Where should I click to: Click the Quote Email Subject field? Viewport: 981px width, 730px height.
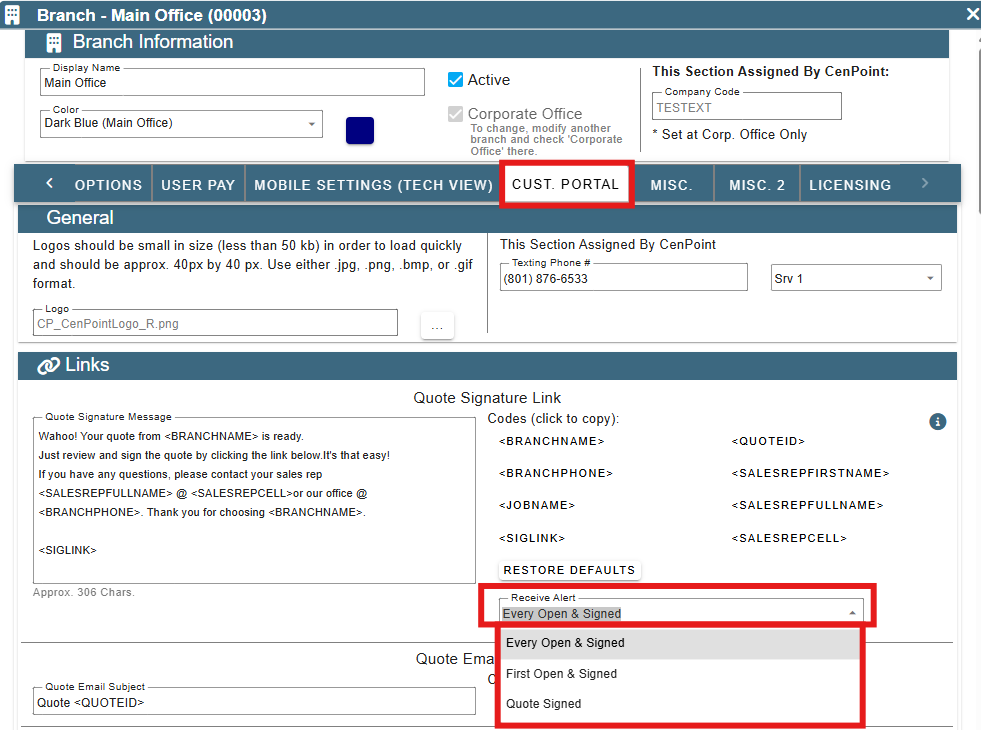point(254,702)
